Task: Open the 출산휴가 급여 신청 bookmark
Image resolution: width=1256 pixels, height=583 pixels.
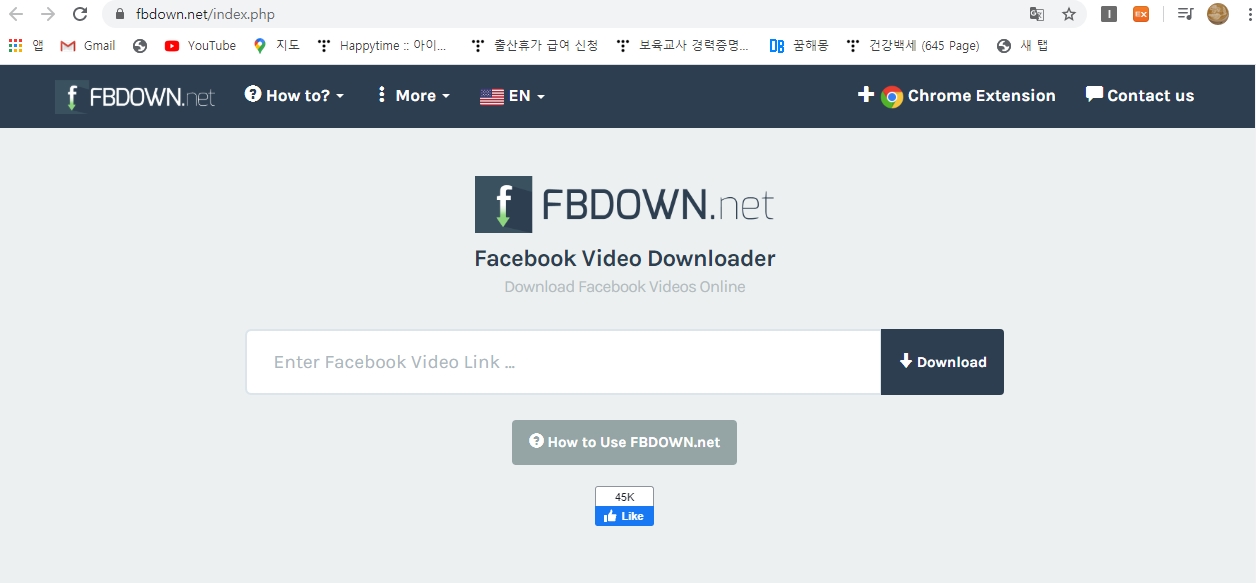Action: 534,45
